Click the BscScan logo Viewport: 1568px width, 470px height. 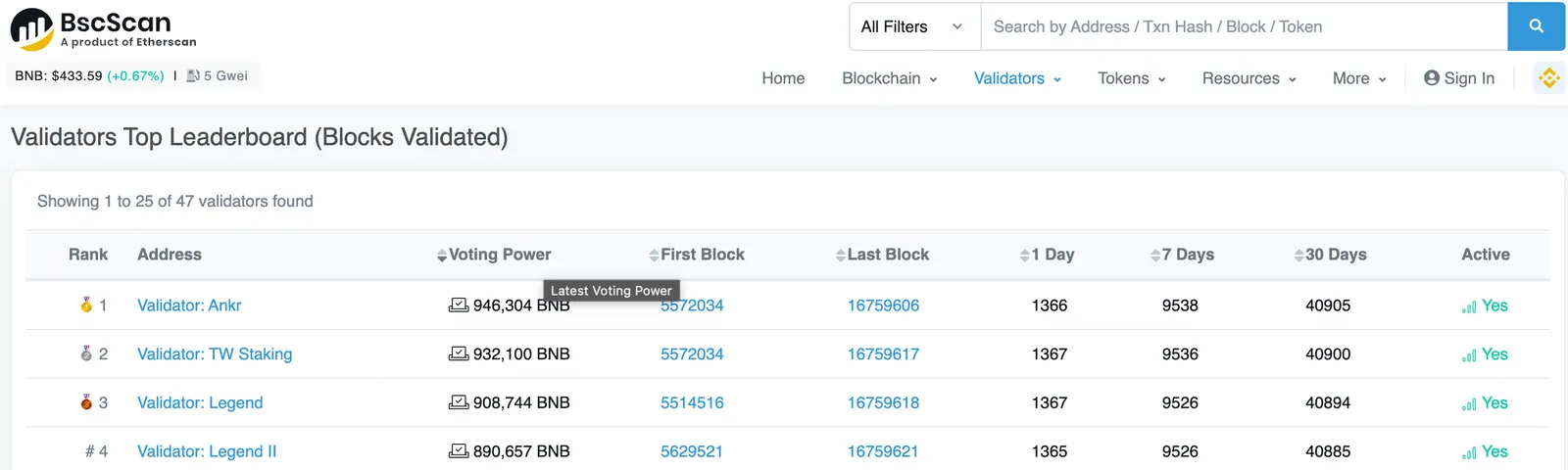pyautogui.click(x=104, y=29)
